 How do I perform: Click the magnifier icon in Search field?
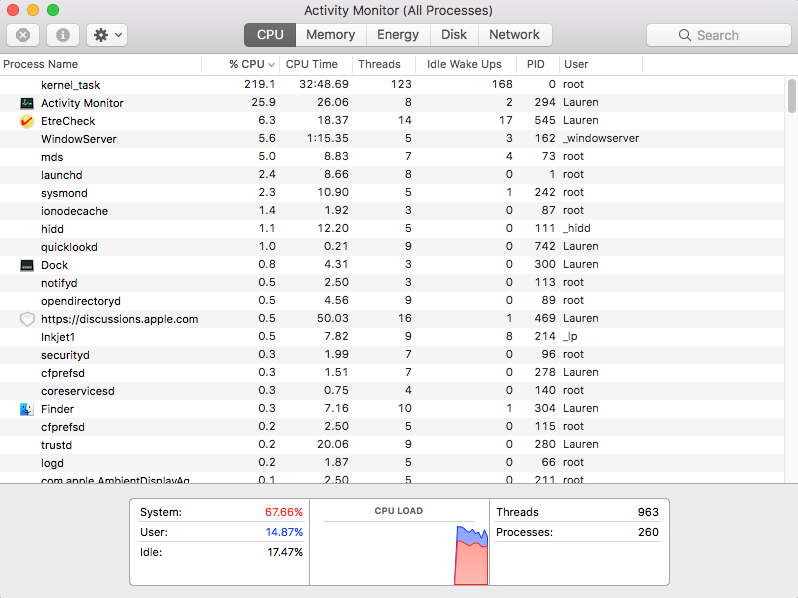coord(685,35)
